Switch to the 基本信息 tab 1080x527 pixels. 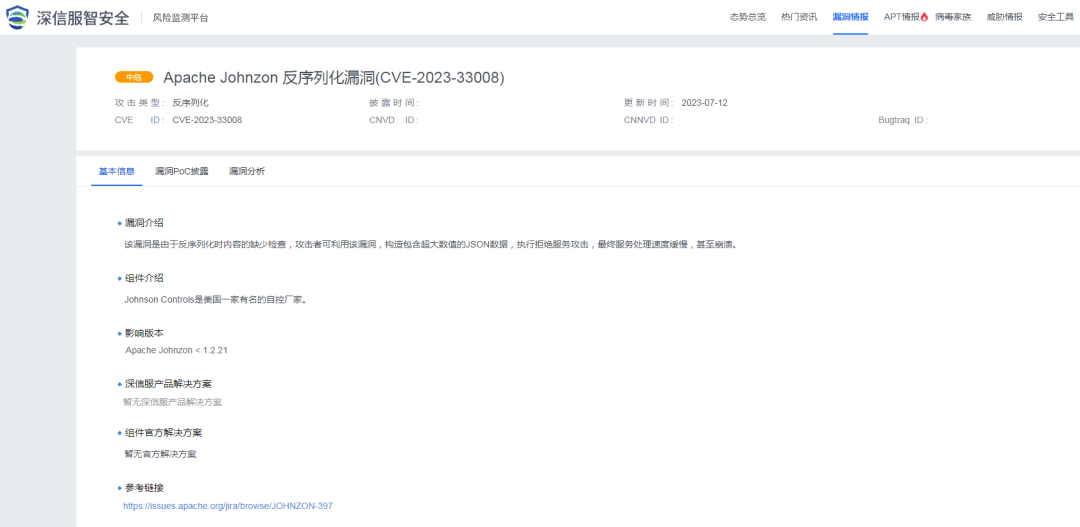click(116, 172)
